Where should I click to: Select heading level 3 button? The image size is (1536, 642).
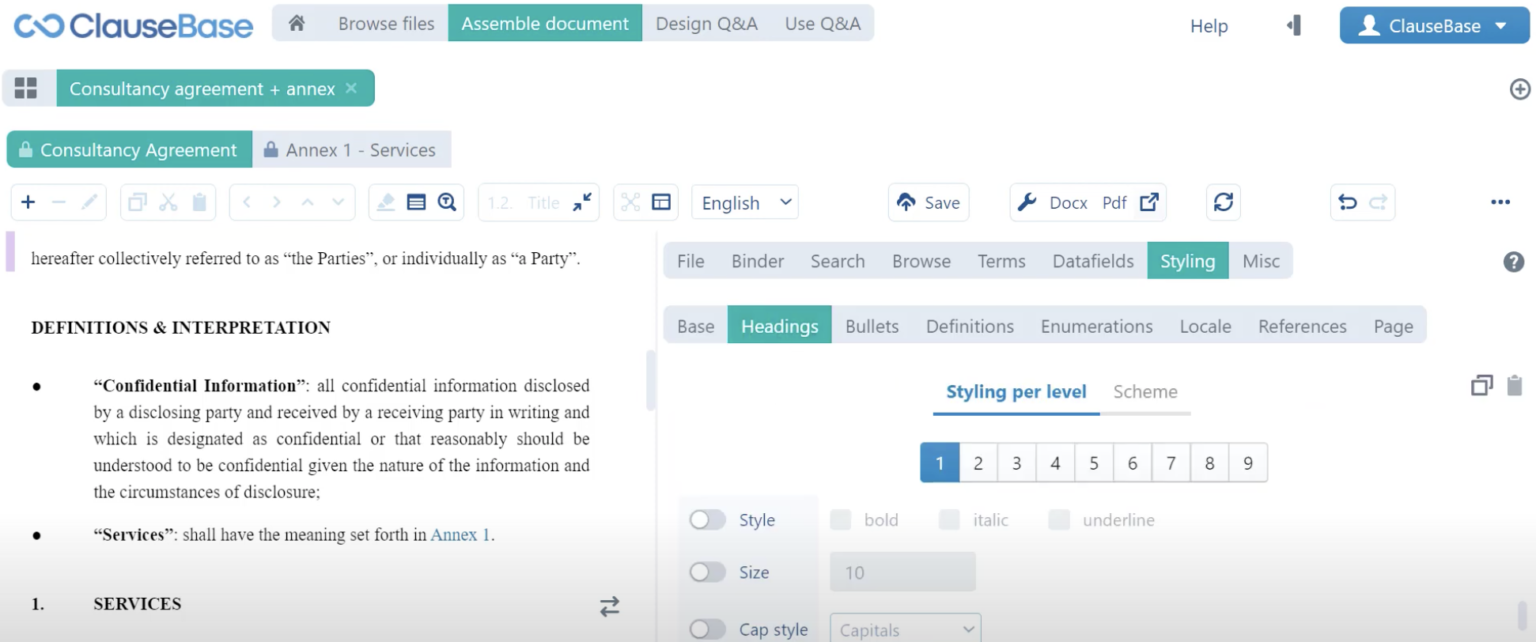[x=1016, y=463]
